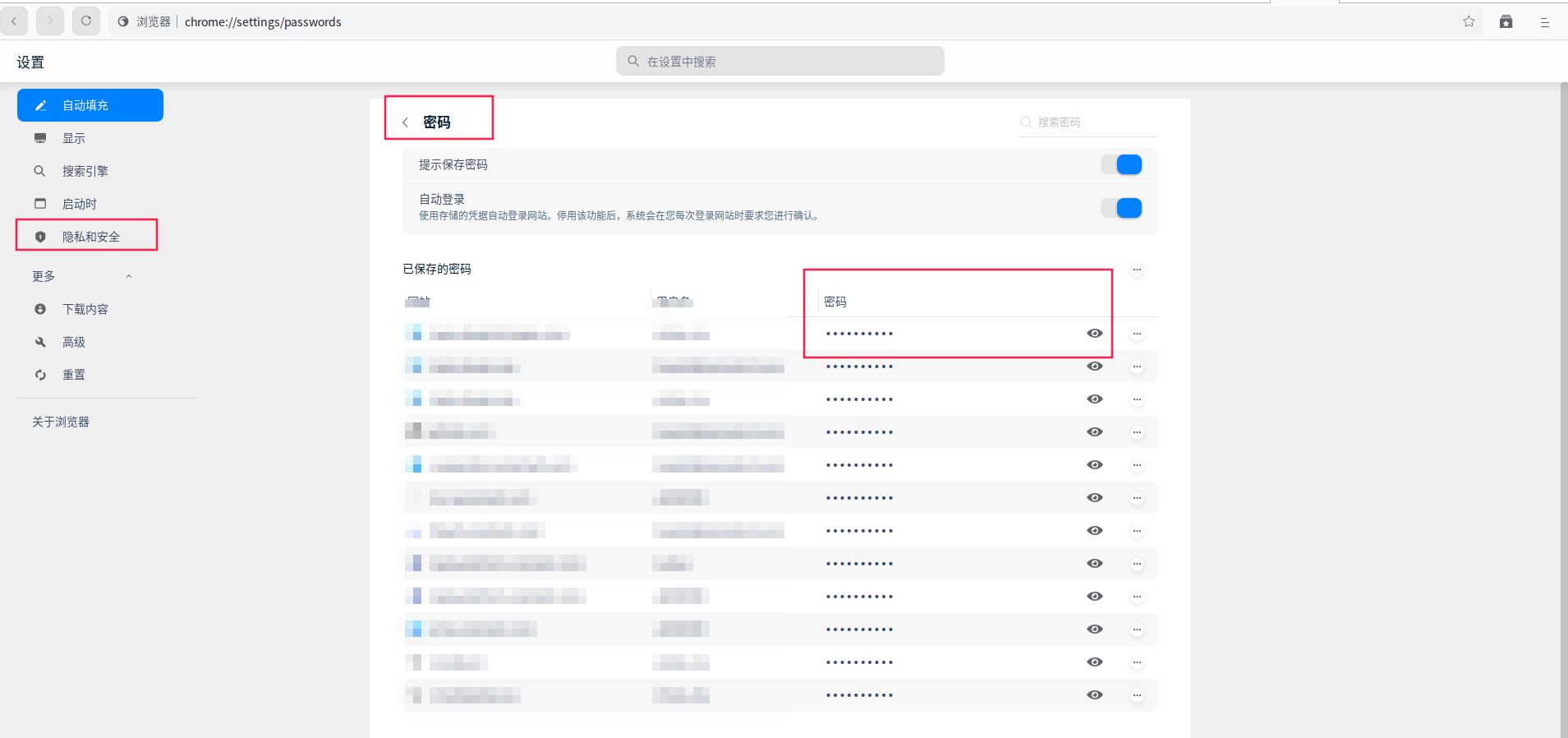Click the 设置 page title
Viewport: 1568px width, 738px height.
point(30,62)
